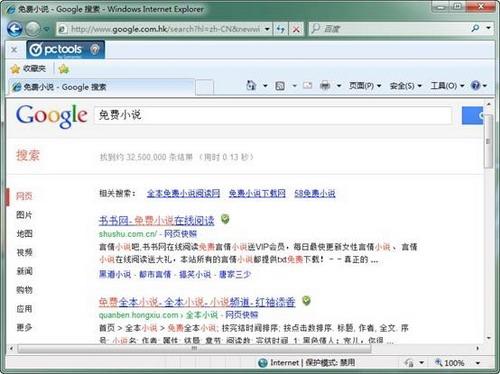Viewport: 500px width, 374px height.
Task: Open related search 58免费小说
Action: 315,193
